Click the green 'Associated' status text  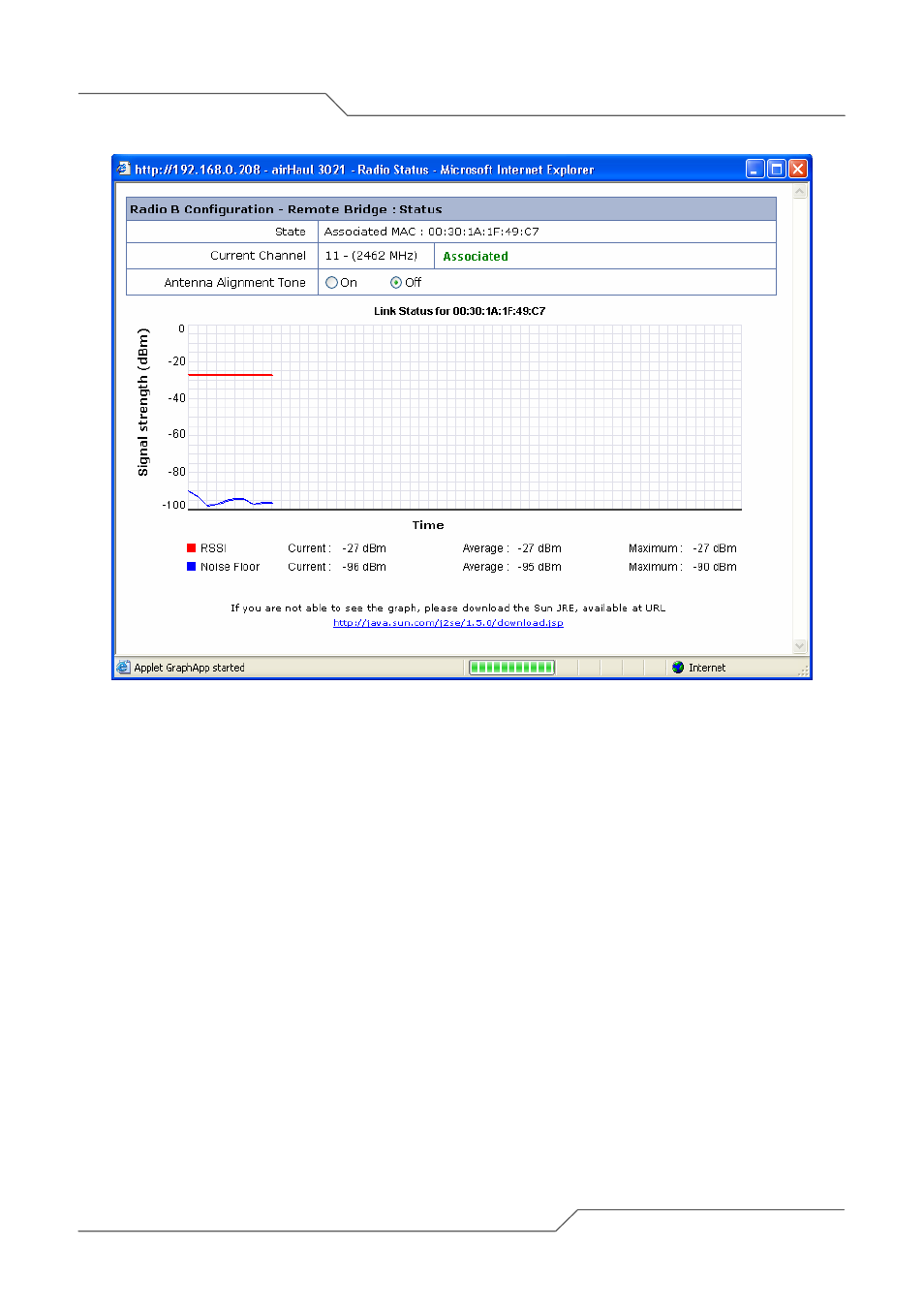(476, 257)
